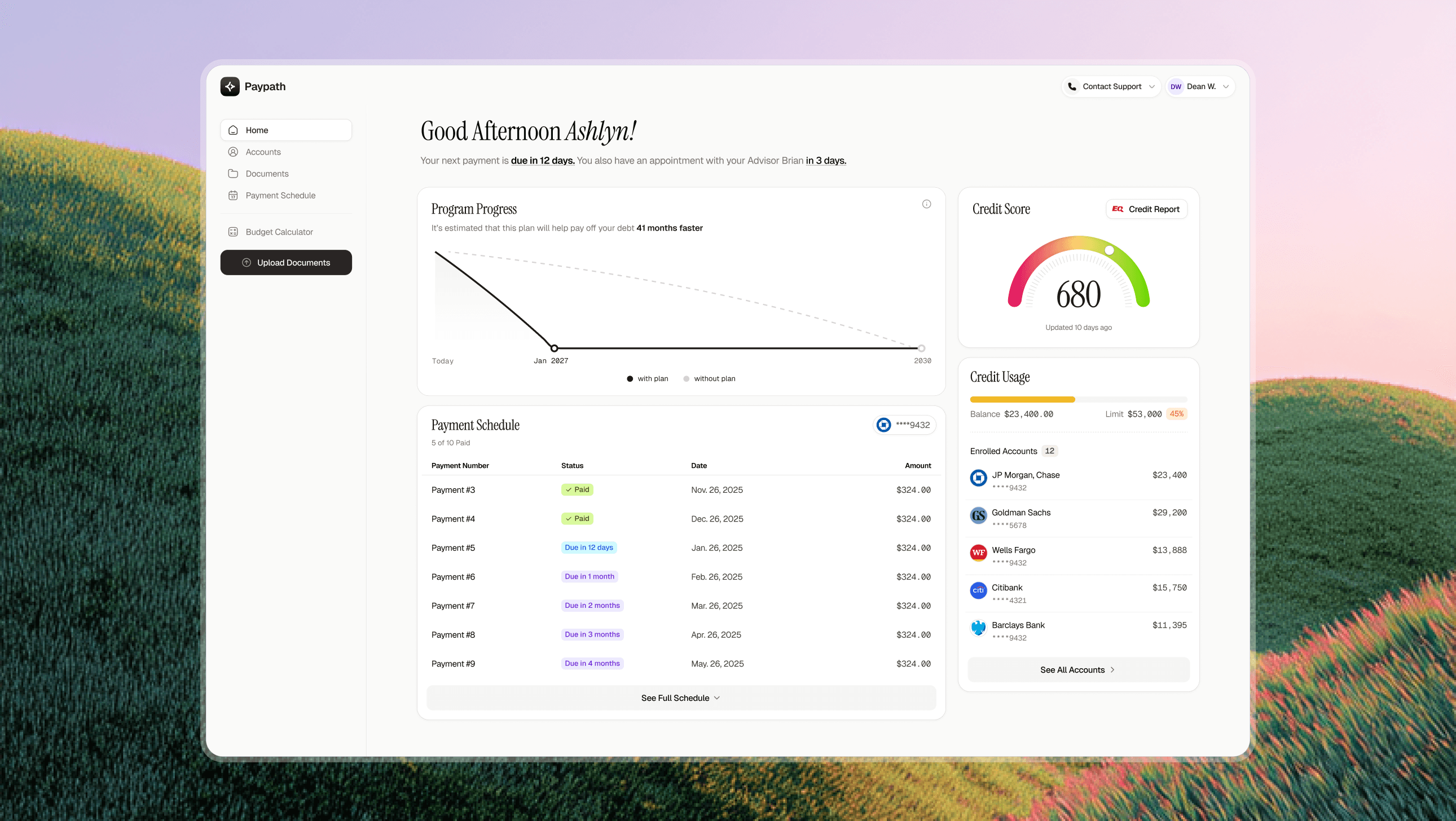Click the 'in 3 days' appointment link
The width and height of the screenshot is (1456, 821).
pos(826,161)
